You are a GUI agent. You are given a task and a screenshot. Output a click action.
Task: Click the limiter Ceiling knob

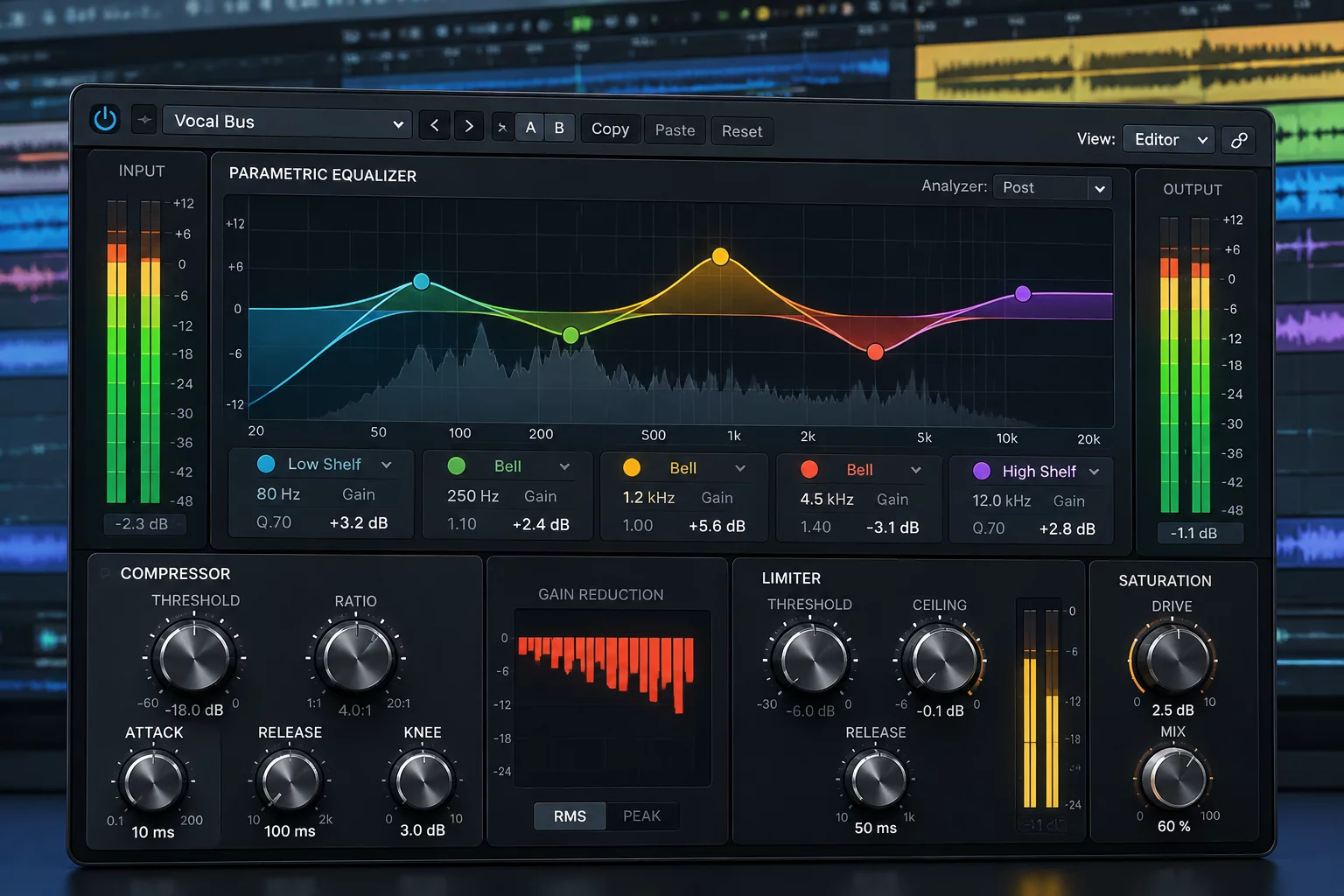point(940,661)
